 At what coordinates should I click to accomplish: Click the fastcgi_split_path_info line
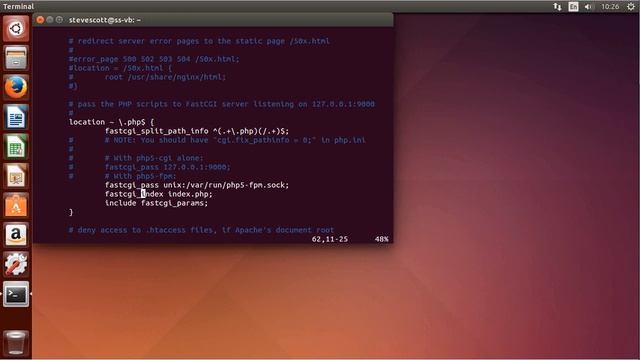coord(197,131)
